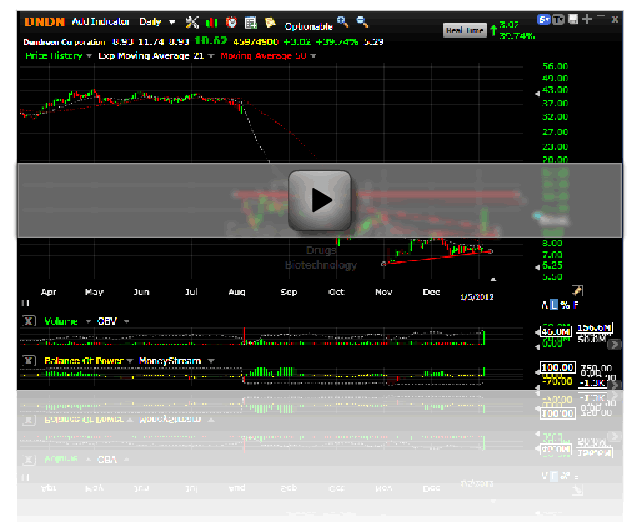Click the DNDN ticker symbol
Screen dimensions: 633x522
44,21
